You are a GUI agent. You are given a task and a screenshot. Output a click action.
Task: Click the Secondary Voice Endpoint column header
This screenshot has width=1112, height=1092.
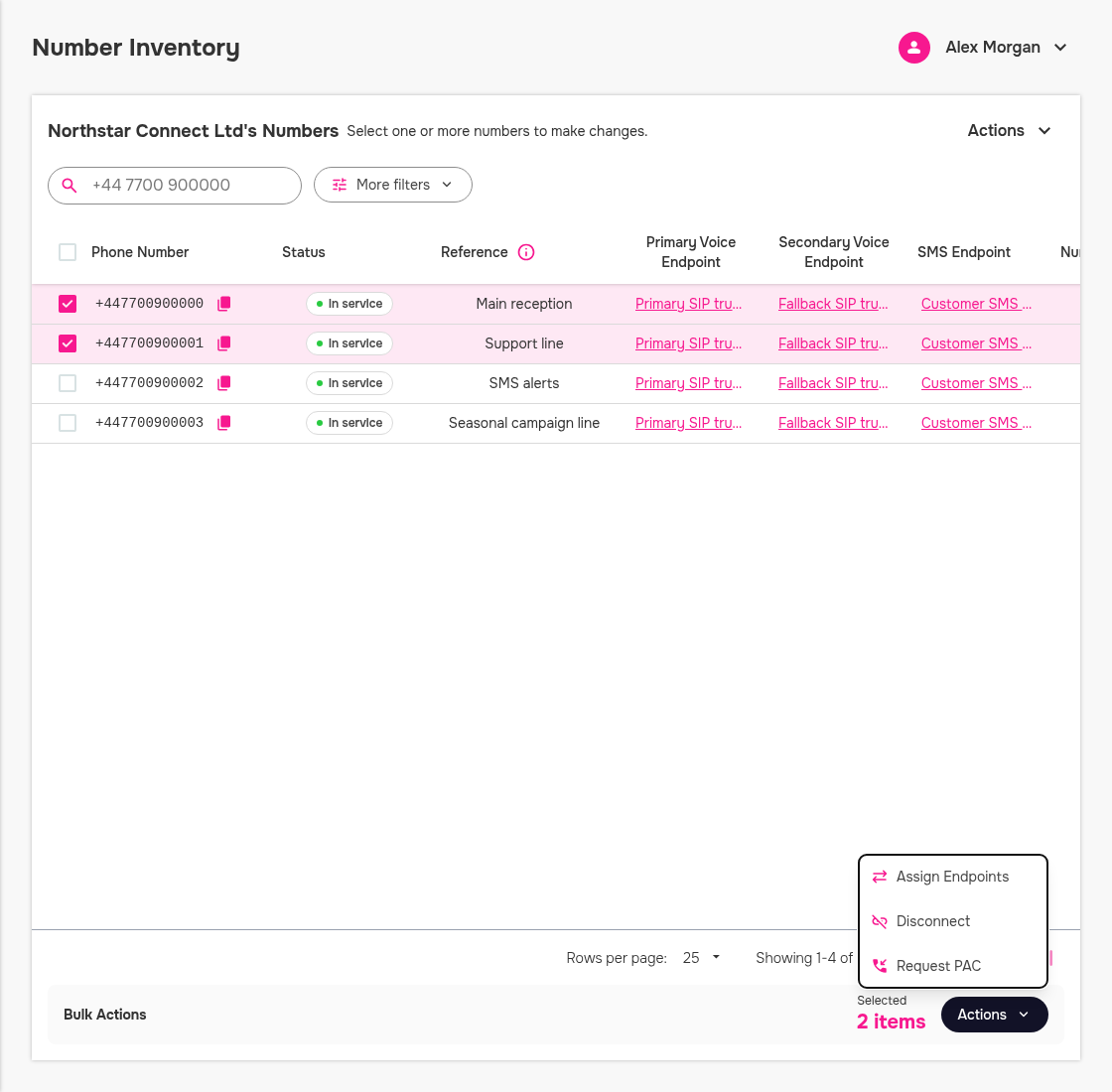point(833,252)
